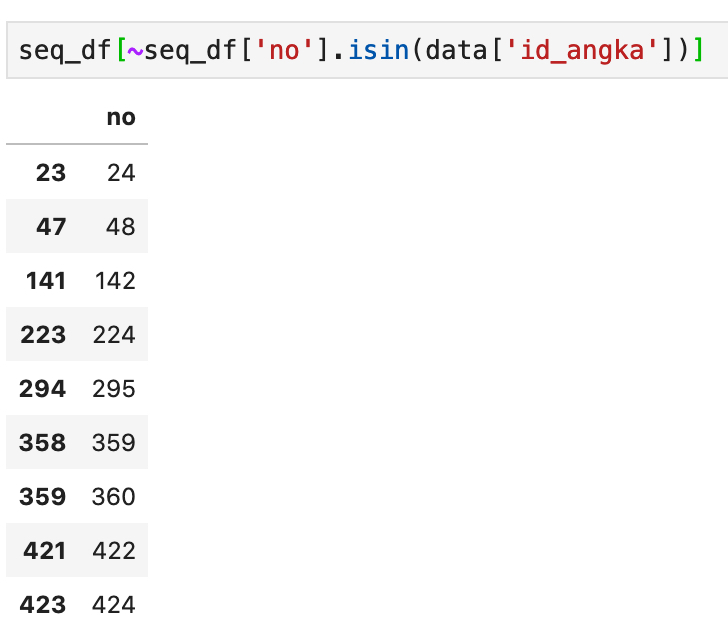The height and width of the screenshot is (630, 728).
Task: Click the code cell input field
Action: click(367, 50)
